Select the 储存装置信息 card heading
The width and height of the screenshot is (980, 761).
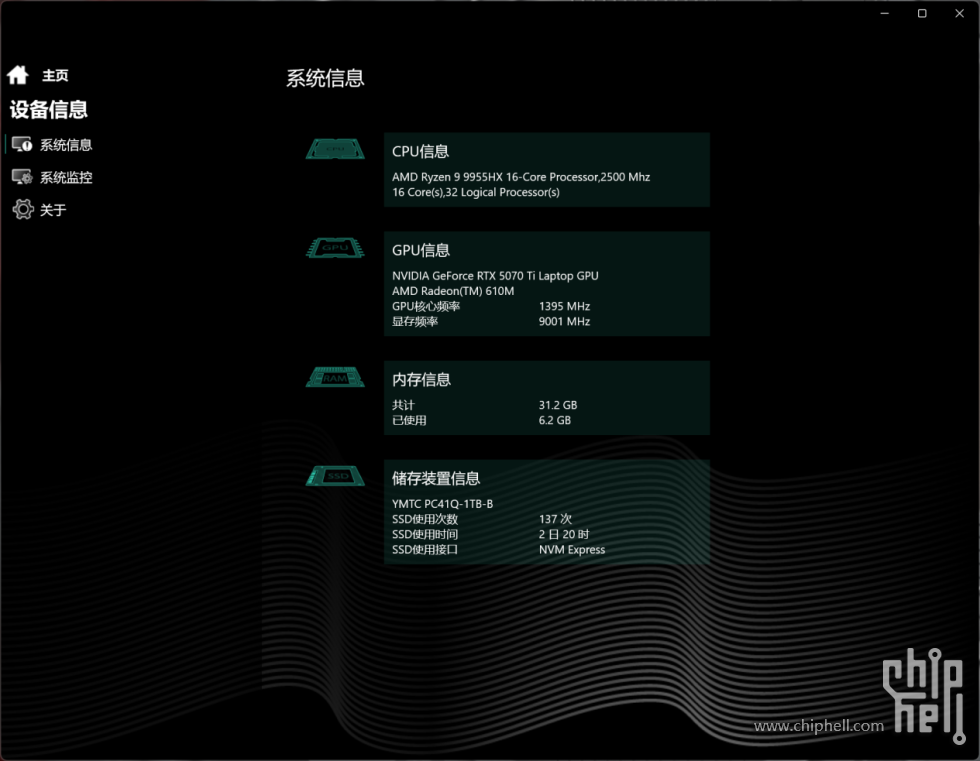pos(436,478)
